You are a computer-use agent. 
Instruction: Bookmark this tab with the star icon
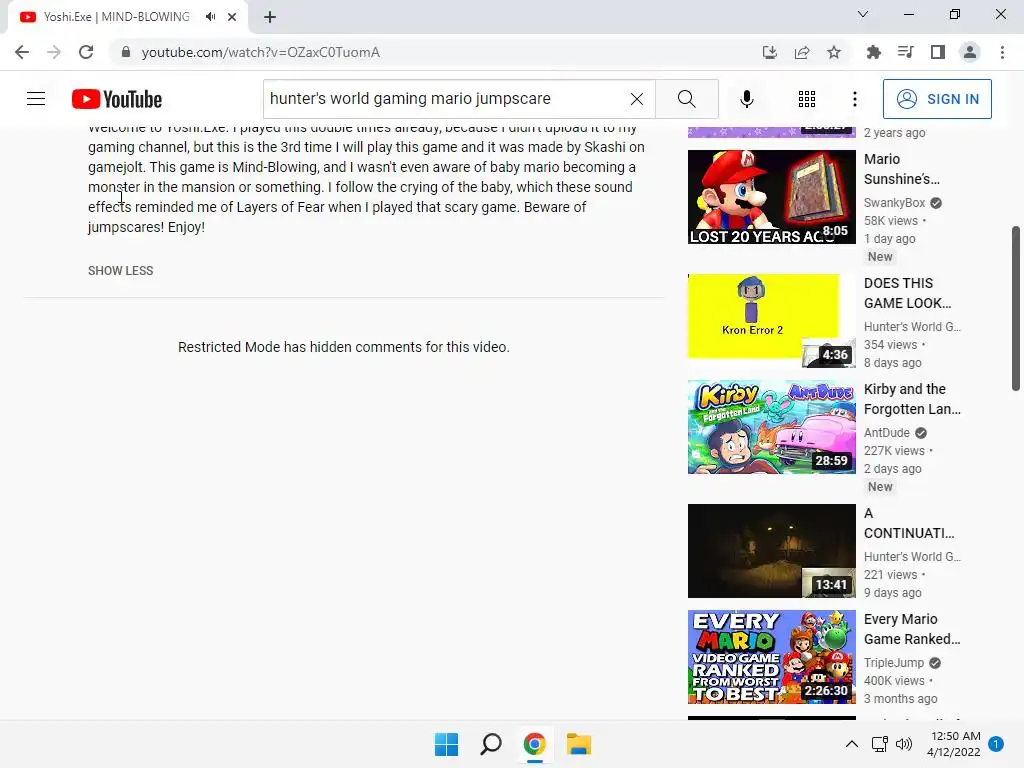point(834,52)
